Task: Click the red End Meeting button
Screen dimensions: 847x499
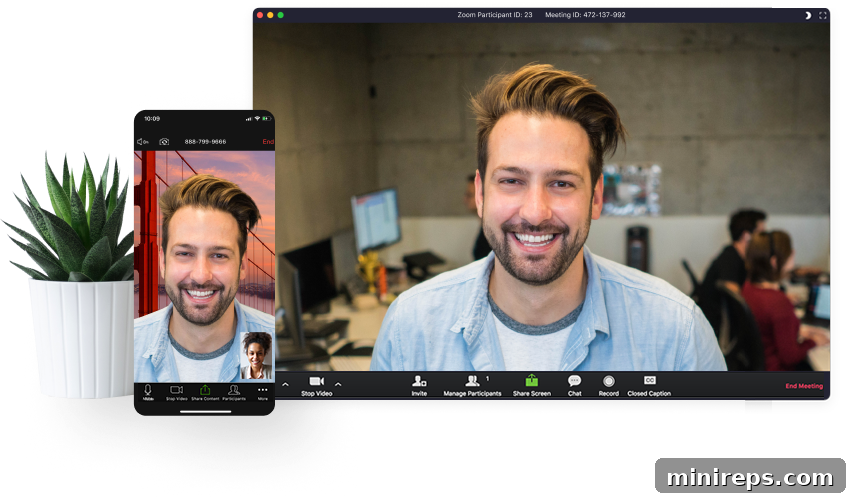Action: 804,386
